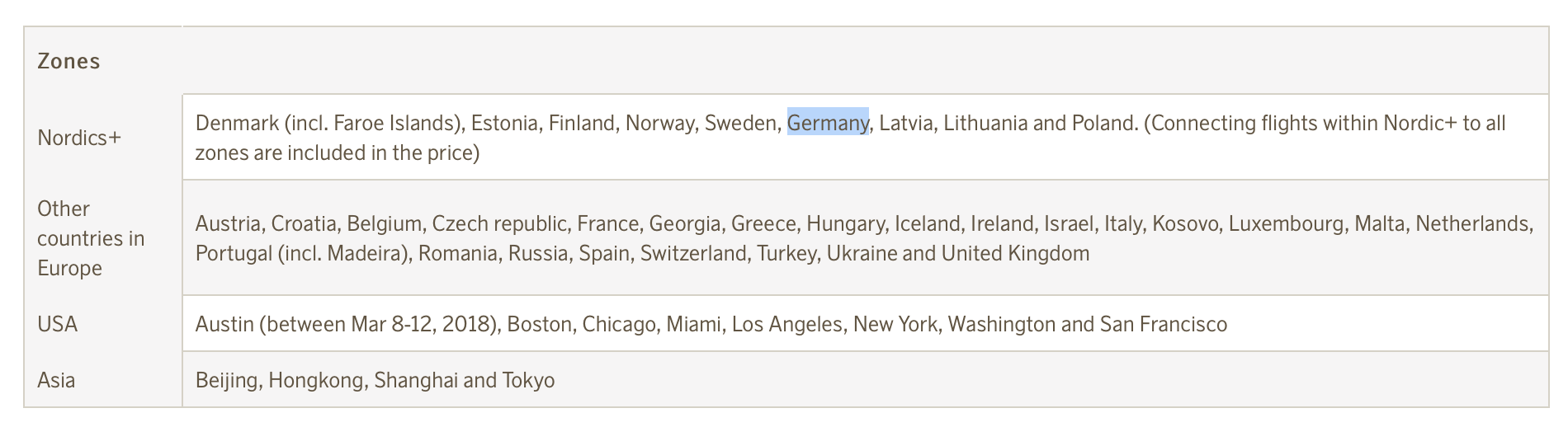This screenshot has height=427, width=1568.
Task: Click the word Beijing in the Asia row
Action: (x=226, y=380)
